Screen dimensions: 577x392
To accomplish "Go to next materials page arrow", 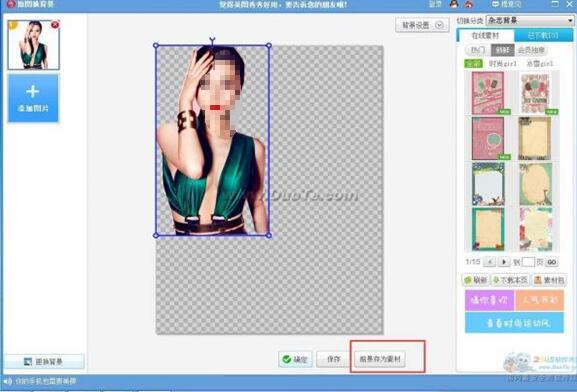I will [x=504, y=262].
